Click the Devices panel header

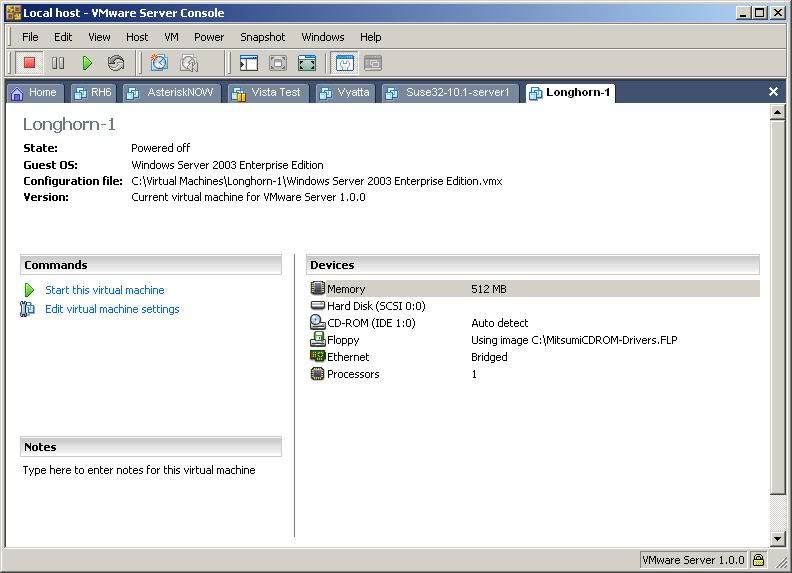532,265
